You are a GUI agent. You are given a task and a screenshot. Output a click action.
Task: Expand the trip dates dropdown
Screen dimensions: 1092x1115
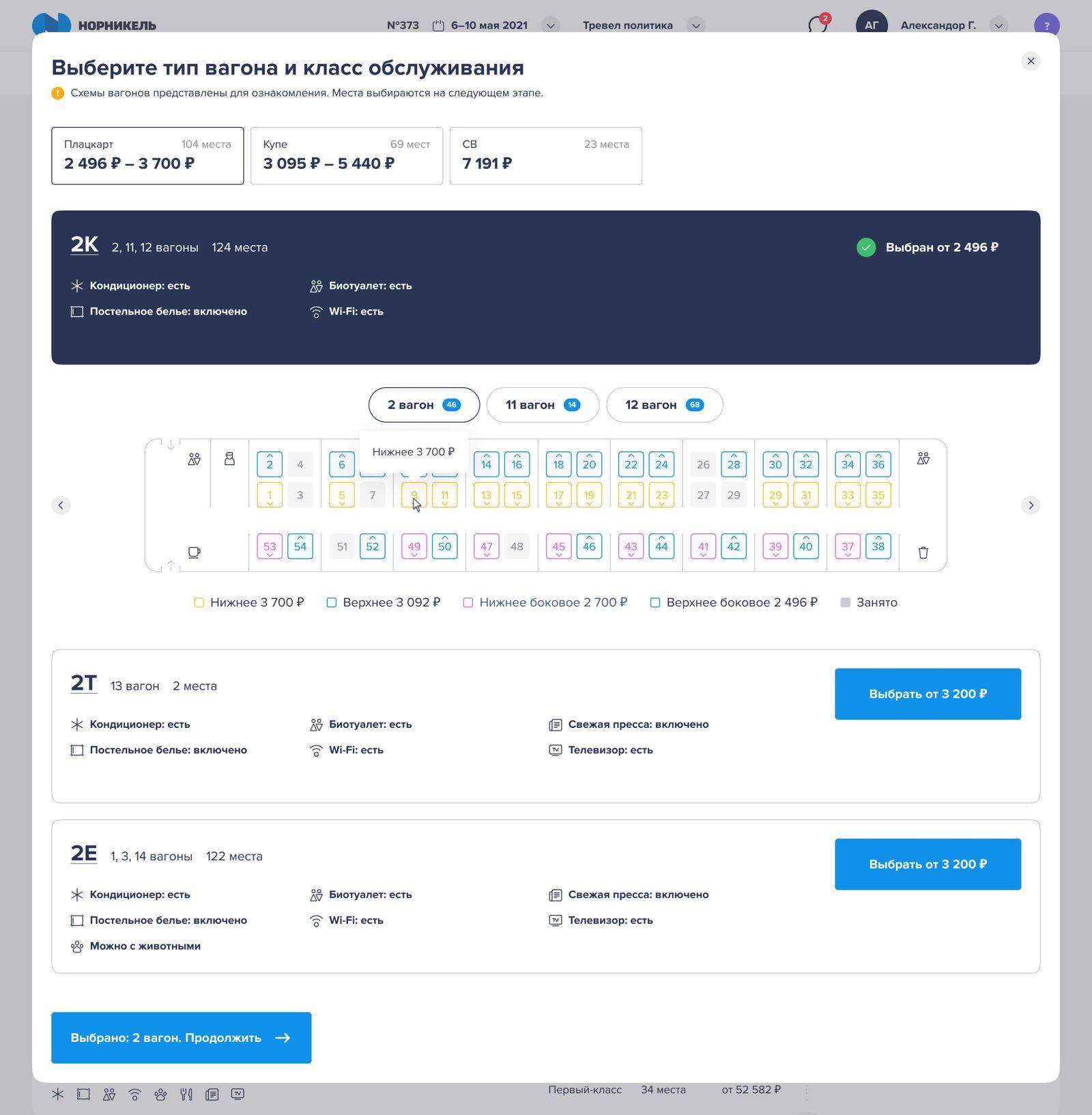[x=550, y=26]
